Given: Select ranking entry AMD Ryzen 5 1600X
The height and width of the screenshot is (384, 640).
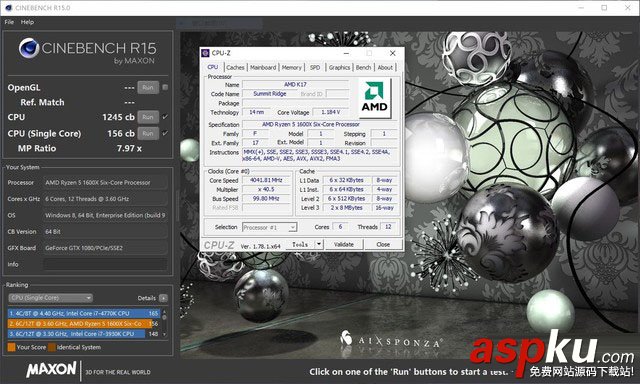Looking at the screenshot, I should click(84, 324).
